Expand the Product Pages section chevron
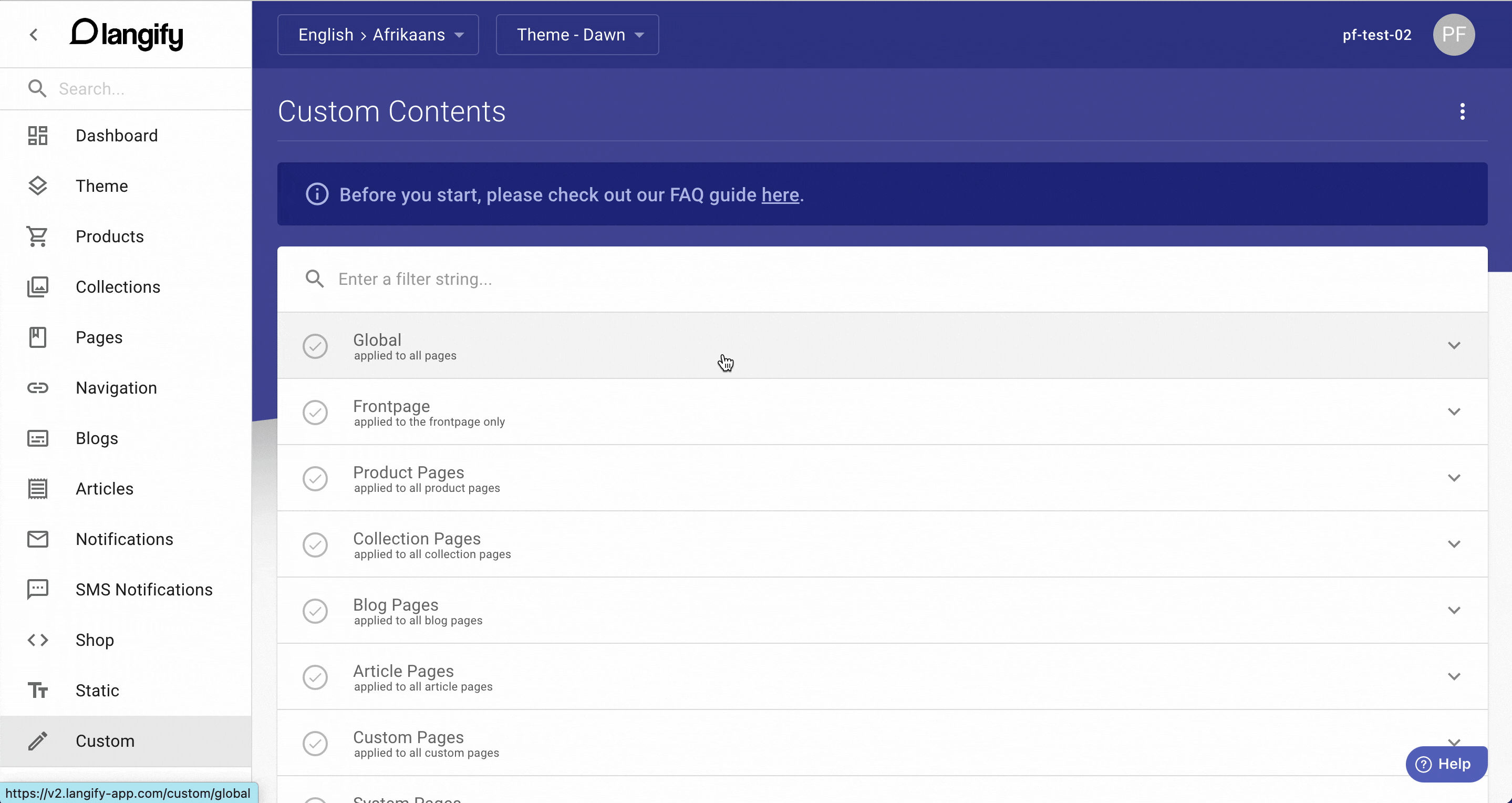Image resolution: width=1512 pixels, height=803 pixels. coord(1454,478)
